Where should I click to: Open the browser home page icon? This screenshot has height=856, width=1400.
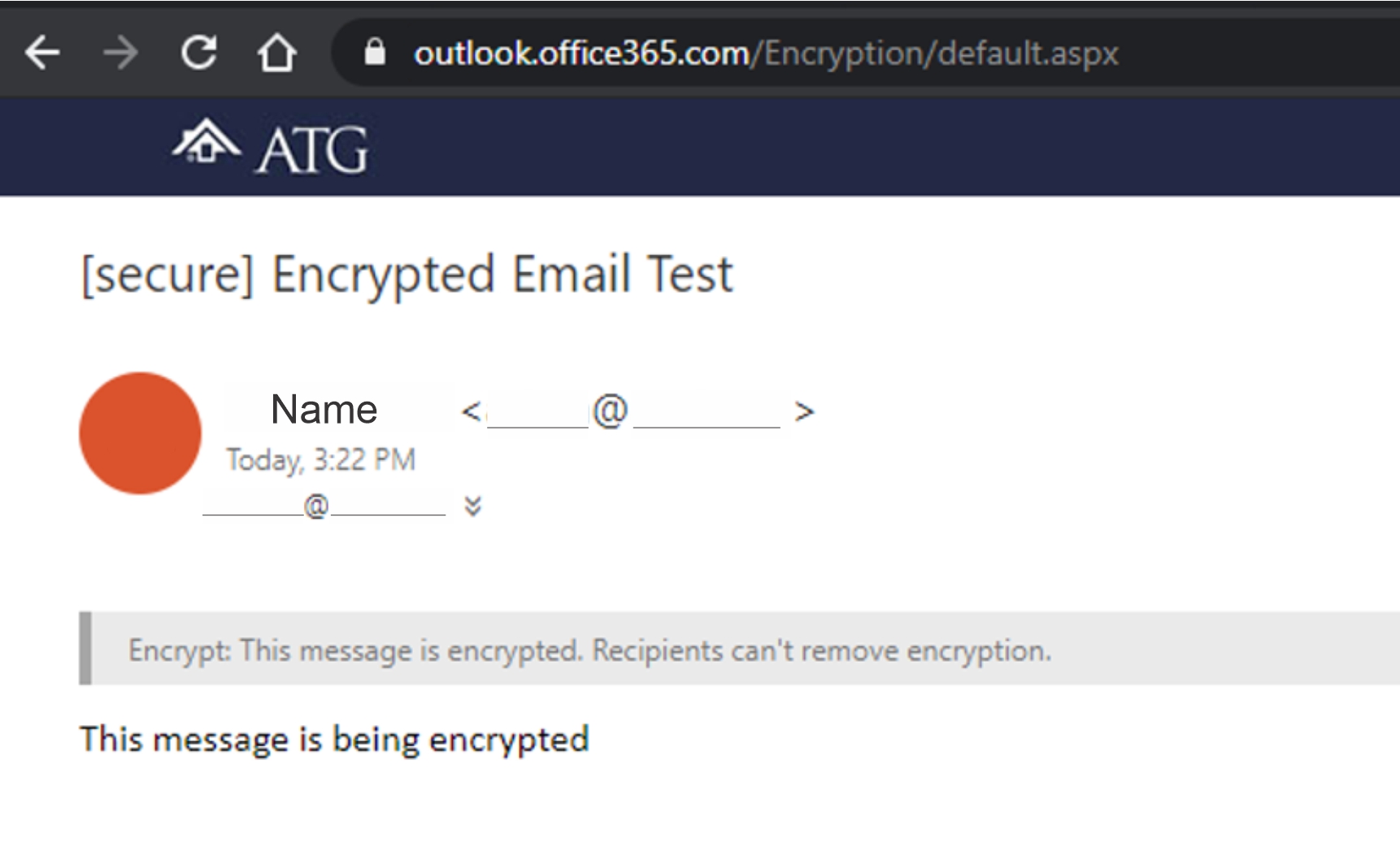click(276, 54)
